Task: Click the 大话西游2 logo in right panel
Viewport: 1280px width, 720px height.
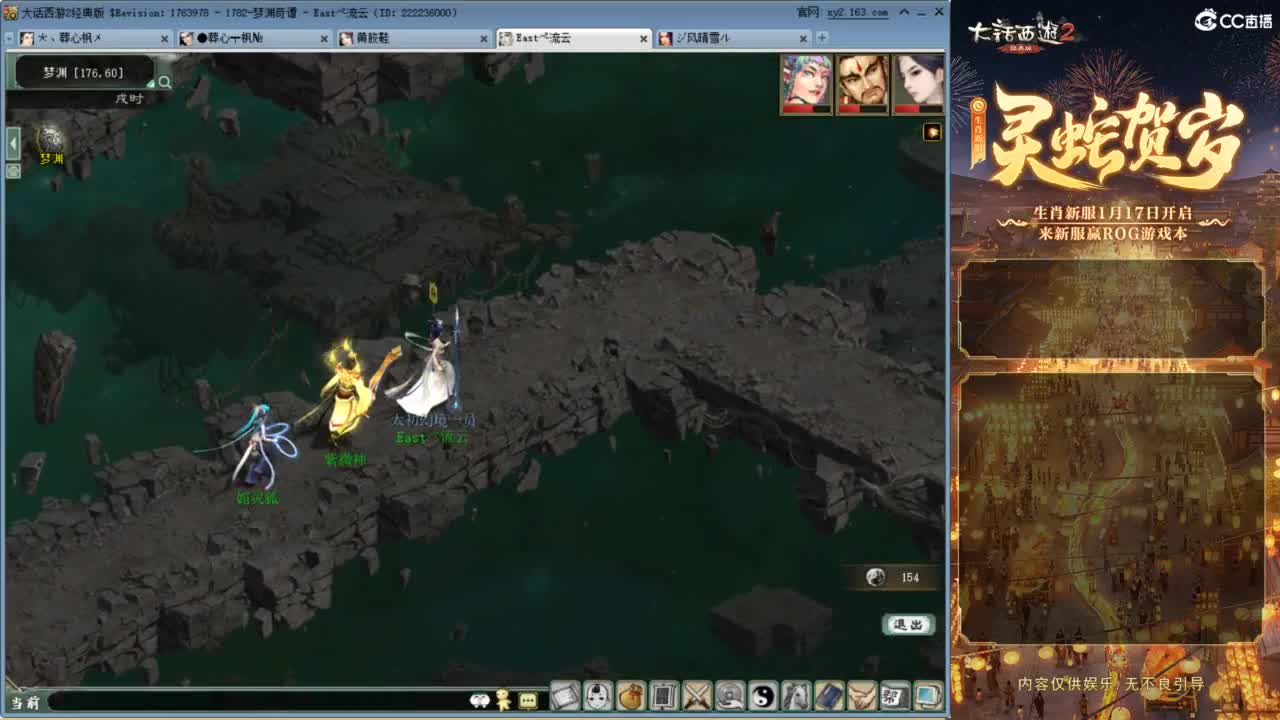Action: click(x=1020, y=33)
